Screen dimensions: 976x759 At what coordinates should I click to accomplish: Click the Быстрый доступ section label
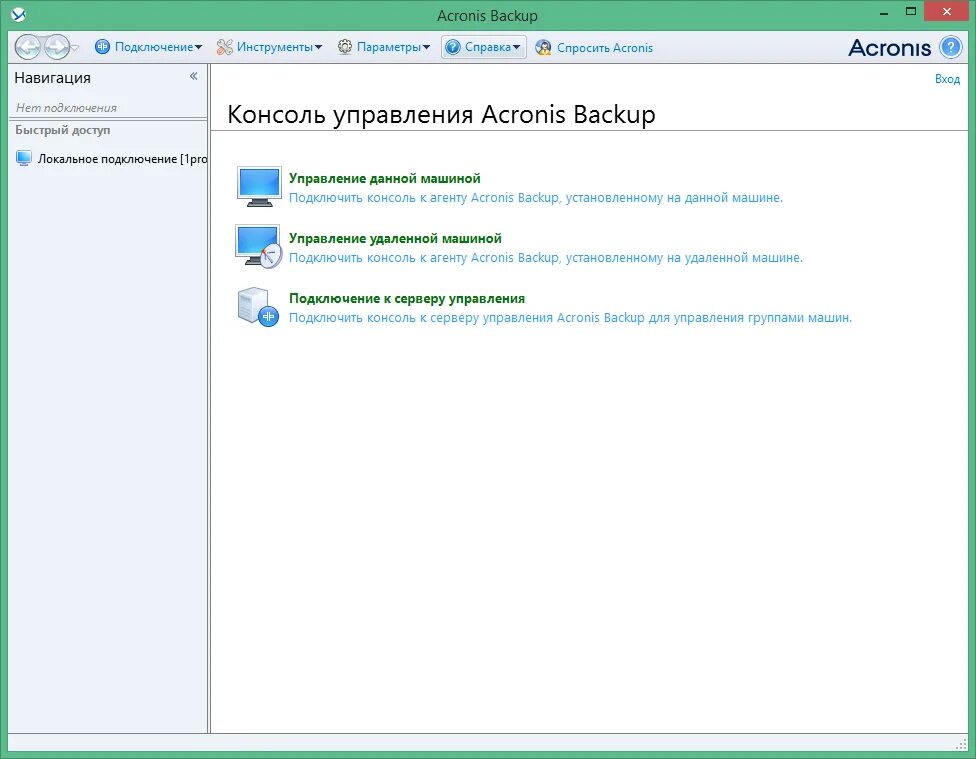point(62,130)
